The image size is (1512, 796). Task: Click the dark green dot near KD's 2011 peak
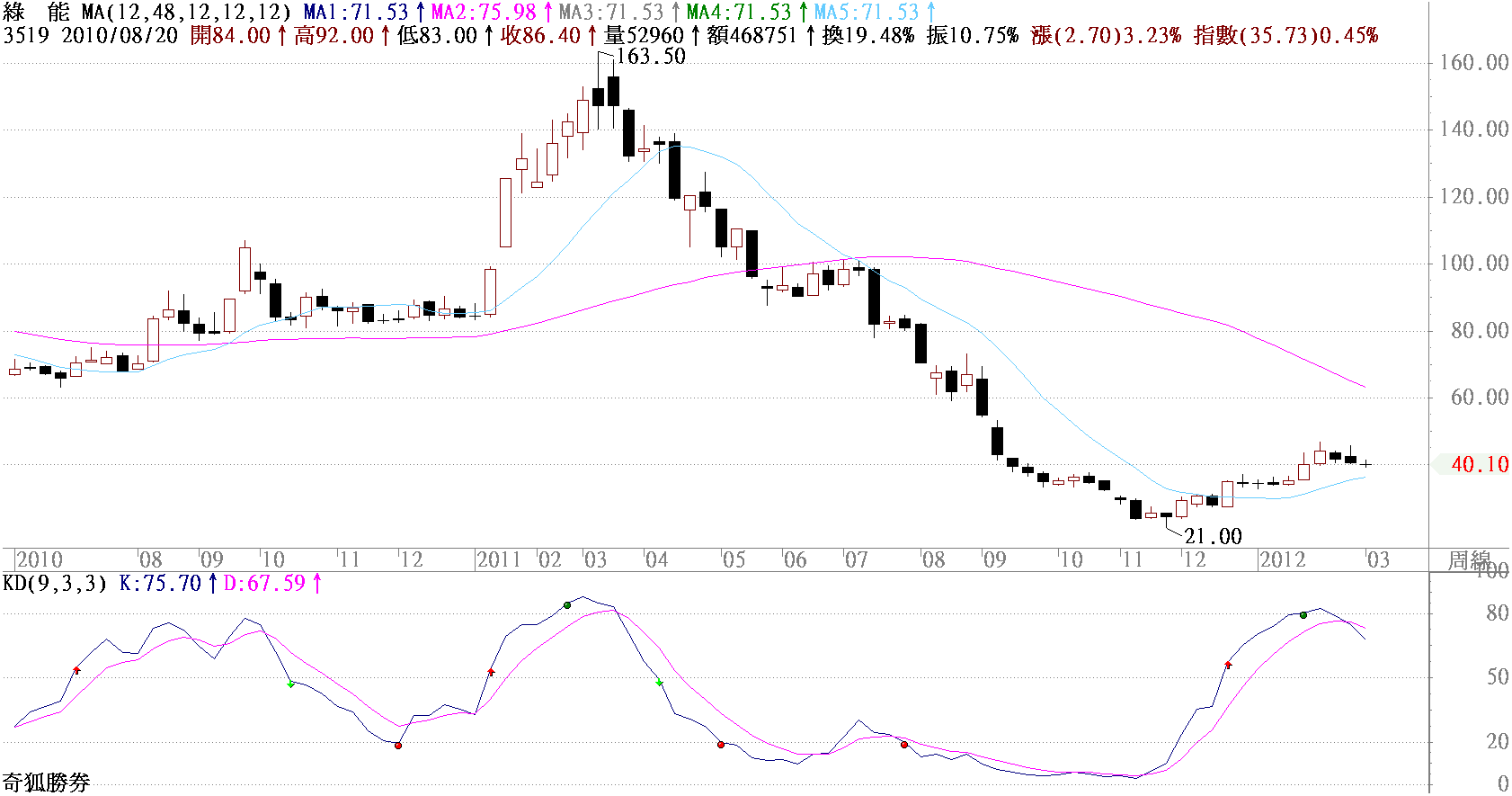click(567, 605)
